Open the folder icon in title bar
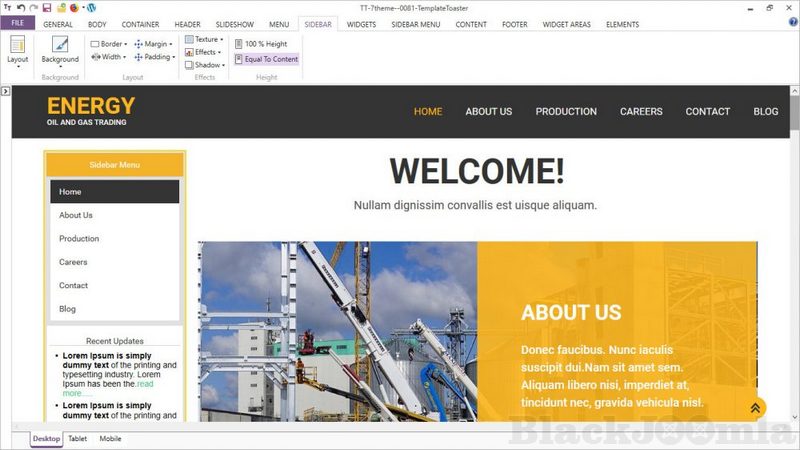800x450 pixels. coord(61,8)
